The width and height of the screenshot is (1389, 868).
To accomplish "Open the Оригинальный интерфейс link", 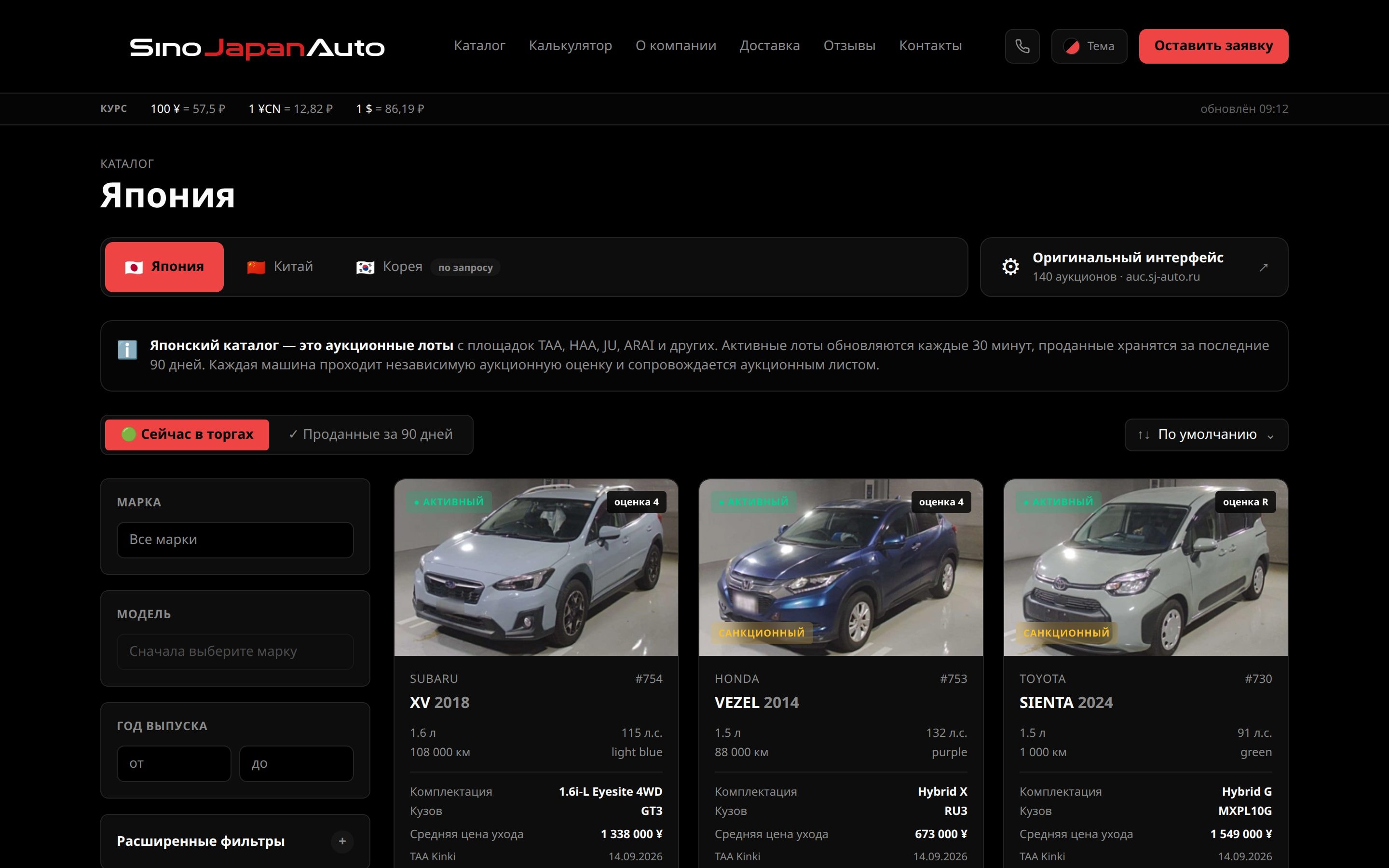I will coord(1133,267).
